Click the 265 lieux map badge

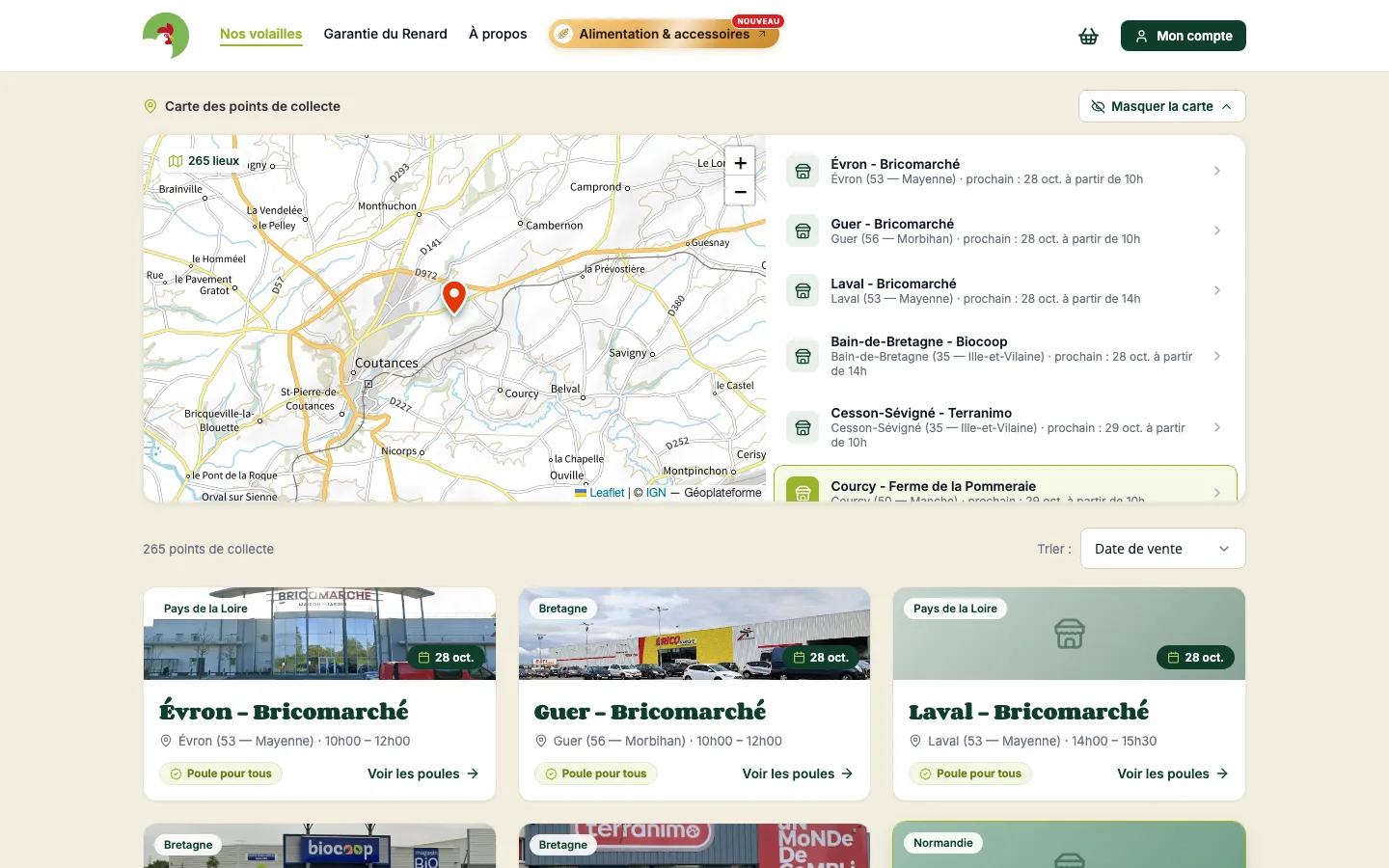tap(204, 161)
